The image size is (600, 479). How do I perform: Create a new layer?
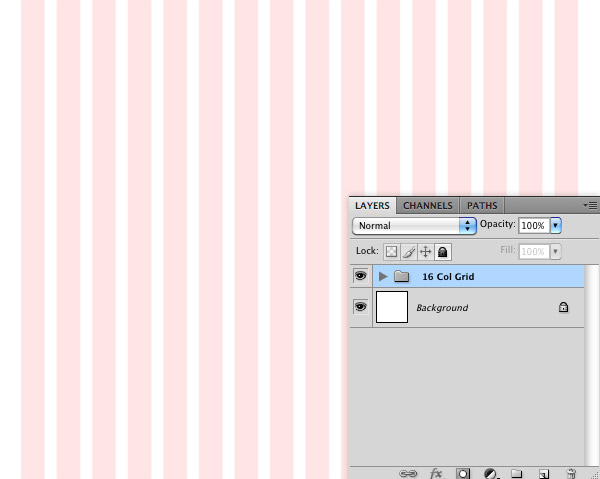tap(544, 473)
